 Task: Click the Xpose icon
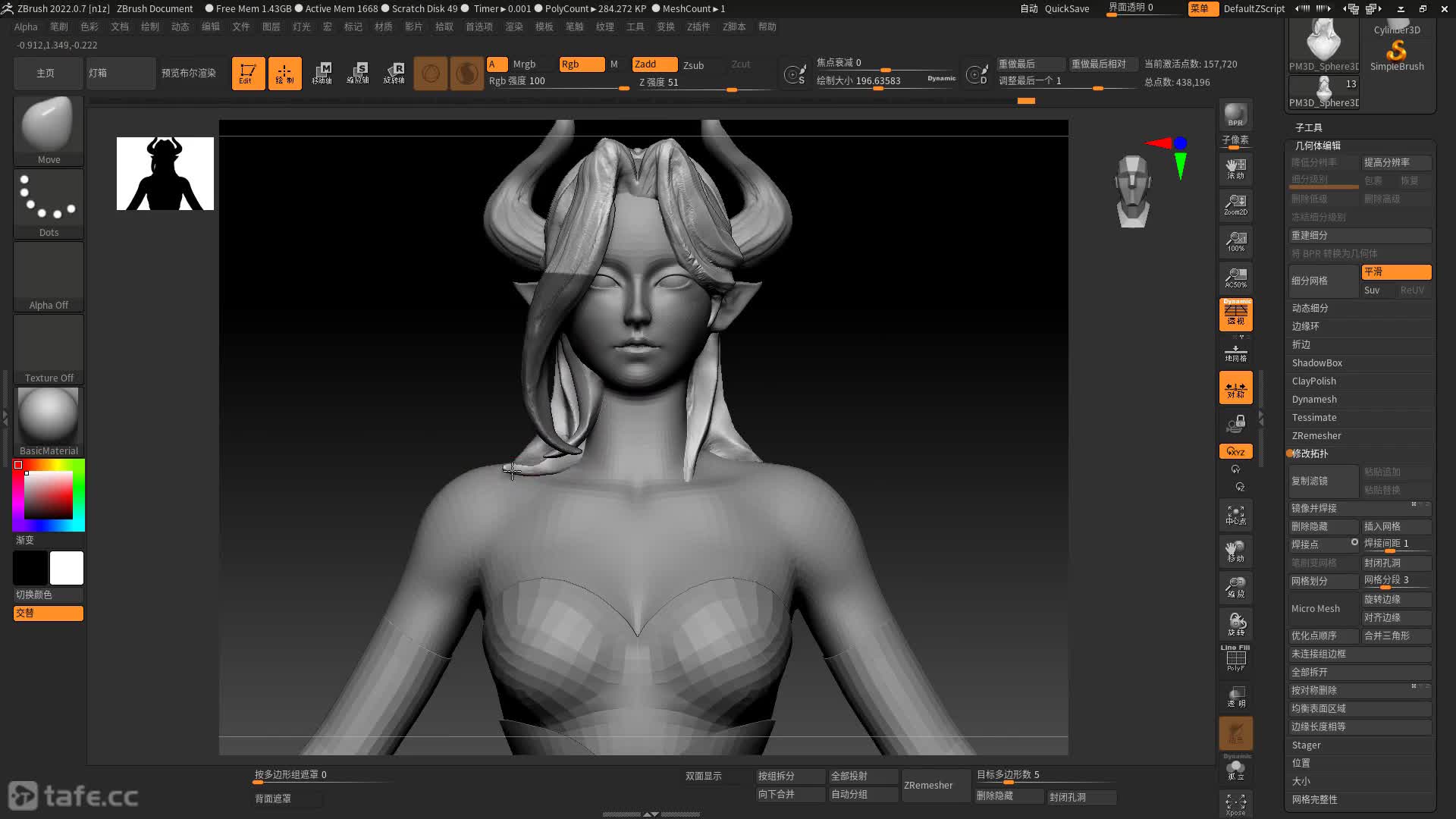(1235, 804)
